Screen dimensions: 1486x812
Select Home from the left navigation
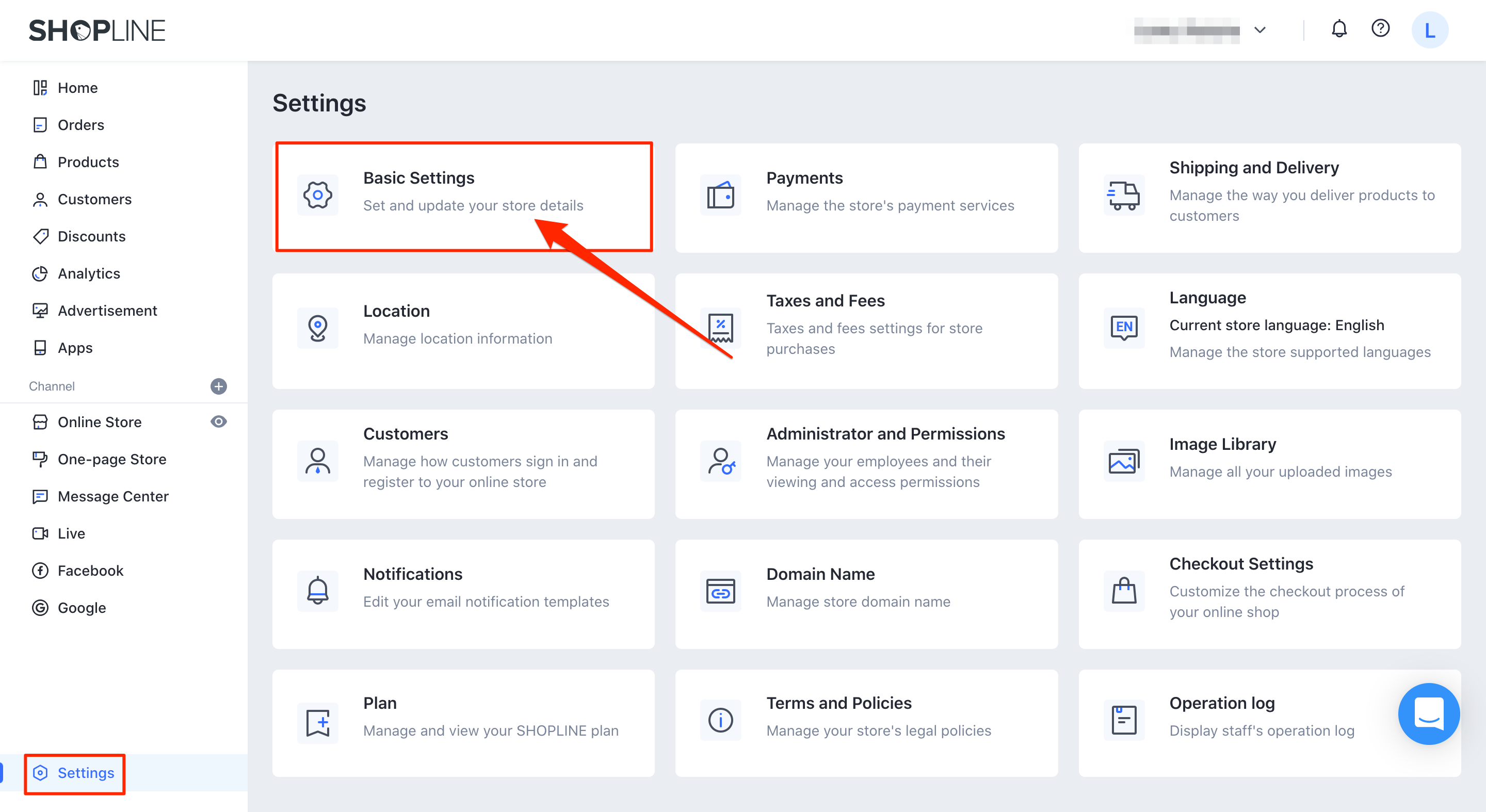click(x=78, y=88)
